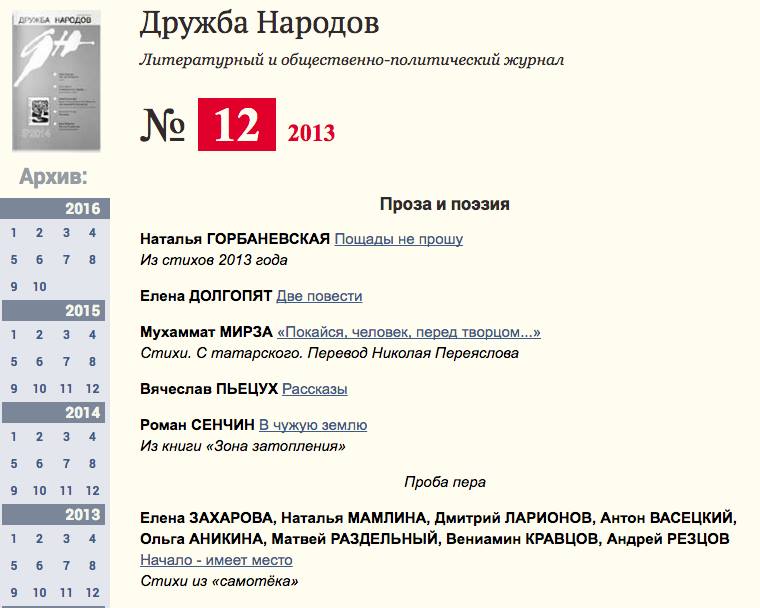The image size is (760, 608).
Task: Open issue 5 of 2016 archive
Action: pyautogui.click(x=14, y=260)
